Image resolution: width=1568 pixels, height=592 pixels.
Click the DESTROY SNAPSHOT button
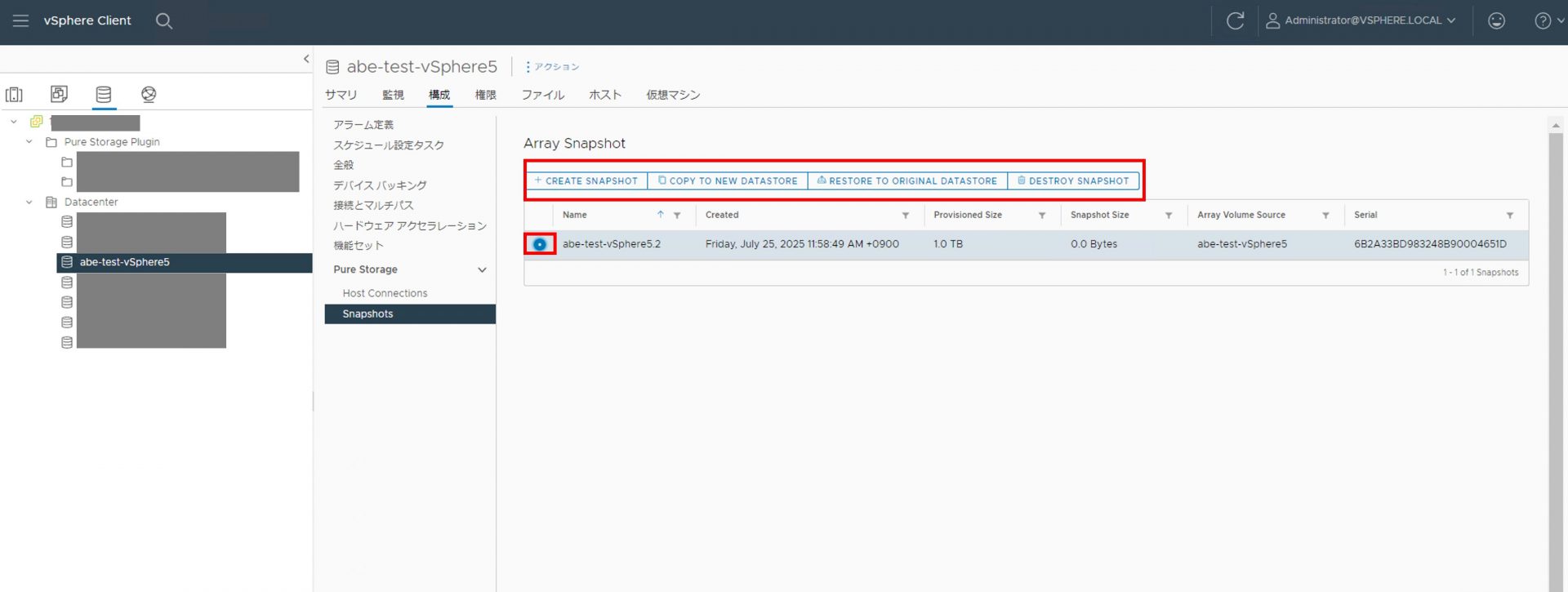click(1073, 180)
